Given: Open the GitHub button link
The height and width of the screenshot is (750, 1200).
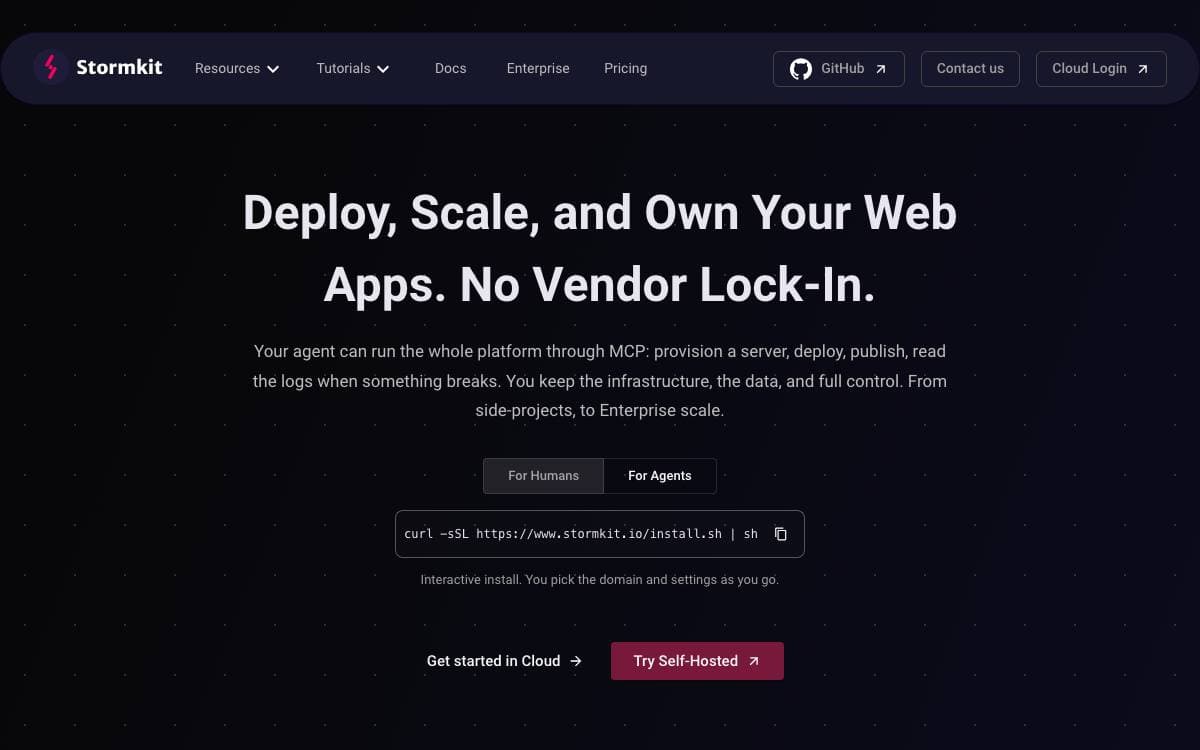Looking at the screenshot, I should click(839, 69).
